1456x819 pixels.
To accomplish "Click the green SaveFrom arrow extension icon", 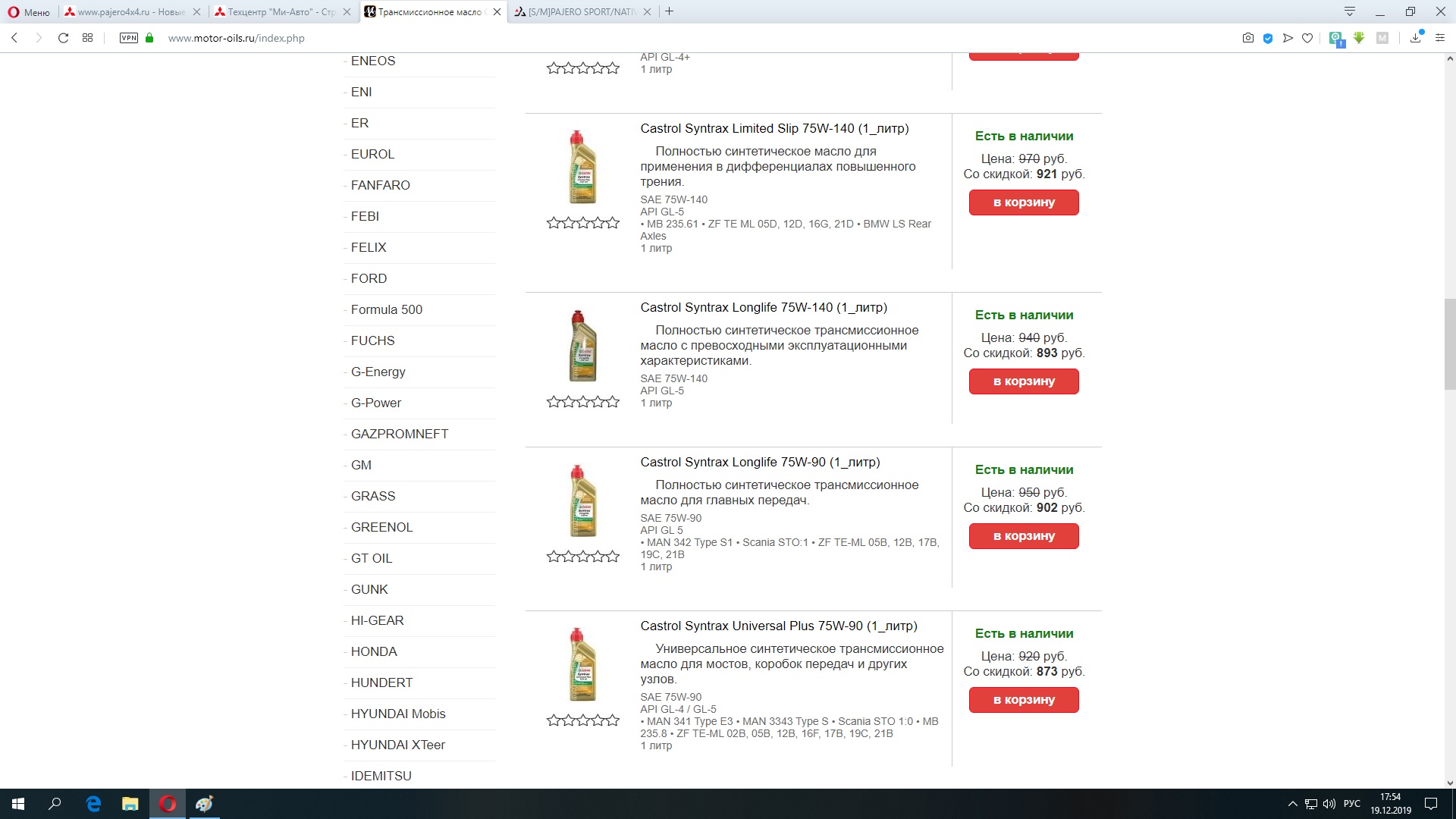I will pos(1359,38).
